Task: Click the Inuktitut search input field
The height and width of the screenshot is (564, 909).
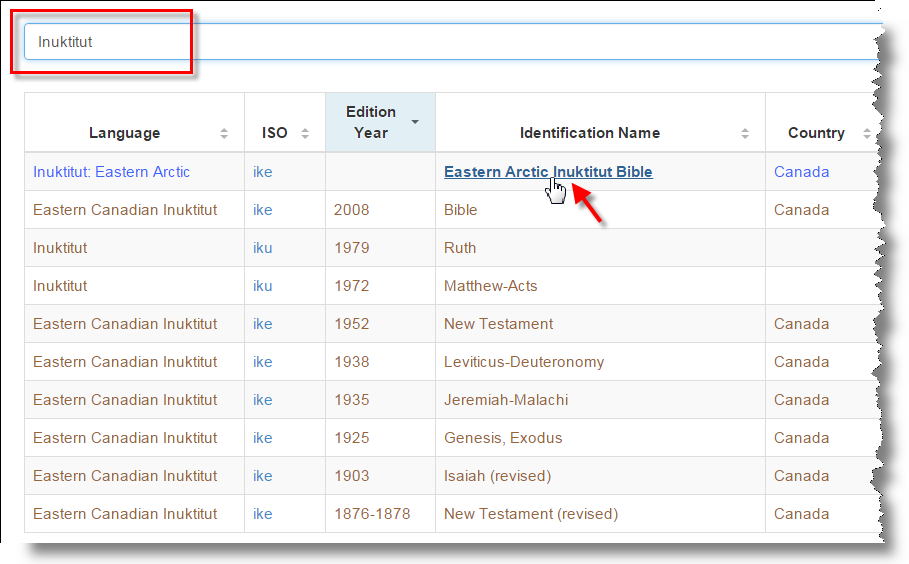Action: (x=450, y=42)
